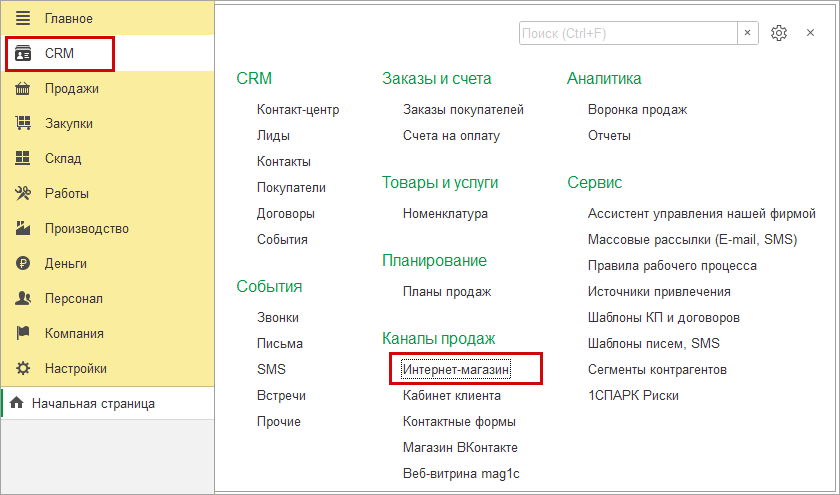This screenshot has height=495, width=840.
Task: Click the cart icon for Закупки
Action: pos(24,124)
